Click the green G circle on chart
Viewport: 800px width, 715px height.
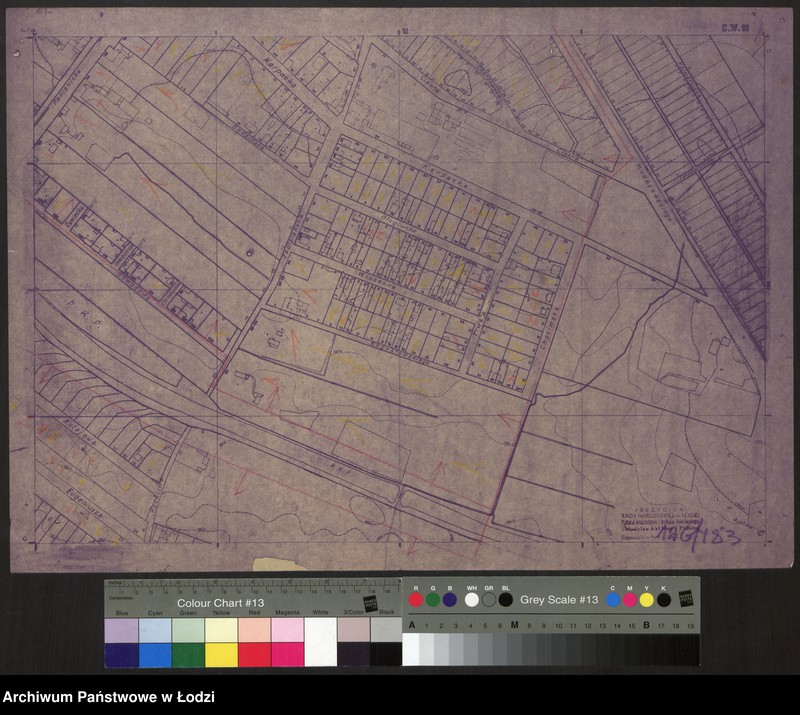pos(433,600)
